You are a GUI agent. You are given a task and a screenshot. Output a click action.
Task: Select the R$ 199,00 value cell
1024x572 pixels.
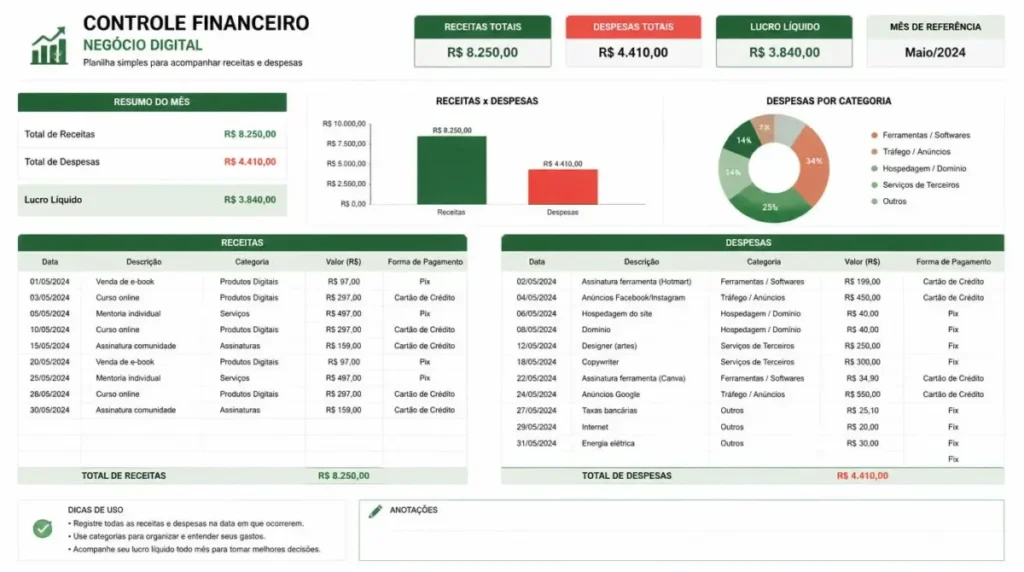pos(862,282)
